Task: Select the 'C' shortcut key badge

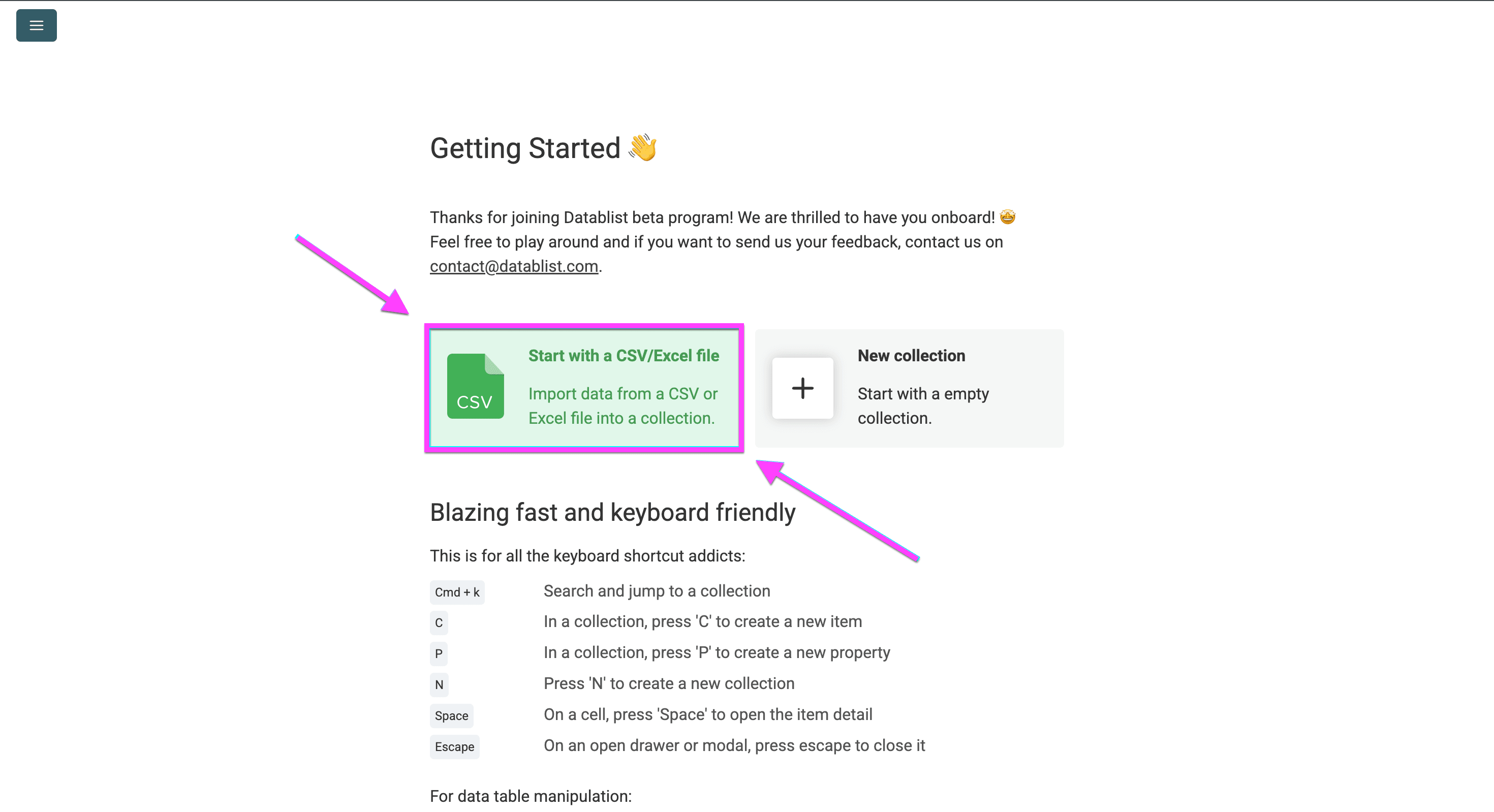Action: click(x=439, y=623)
